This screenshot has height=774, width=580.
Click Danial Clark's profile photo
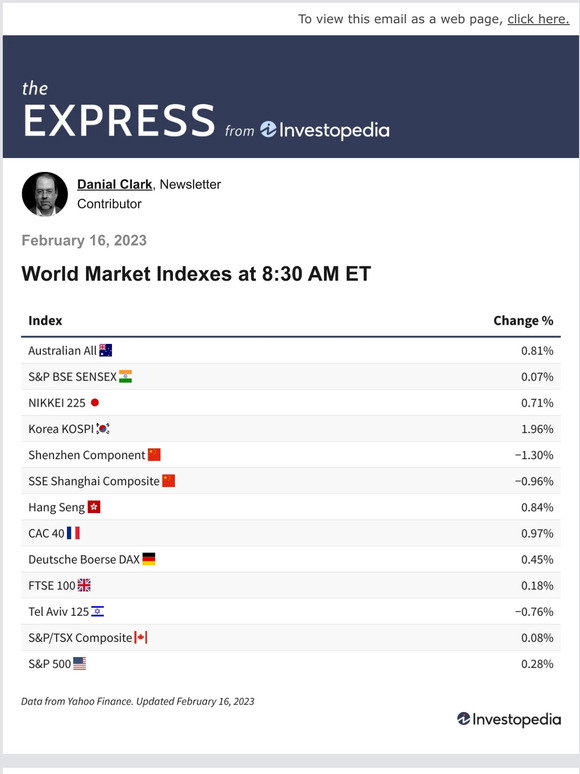(45, 194)
